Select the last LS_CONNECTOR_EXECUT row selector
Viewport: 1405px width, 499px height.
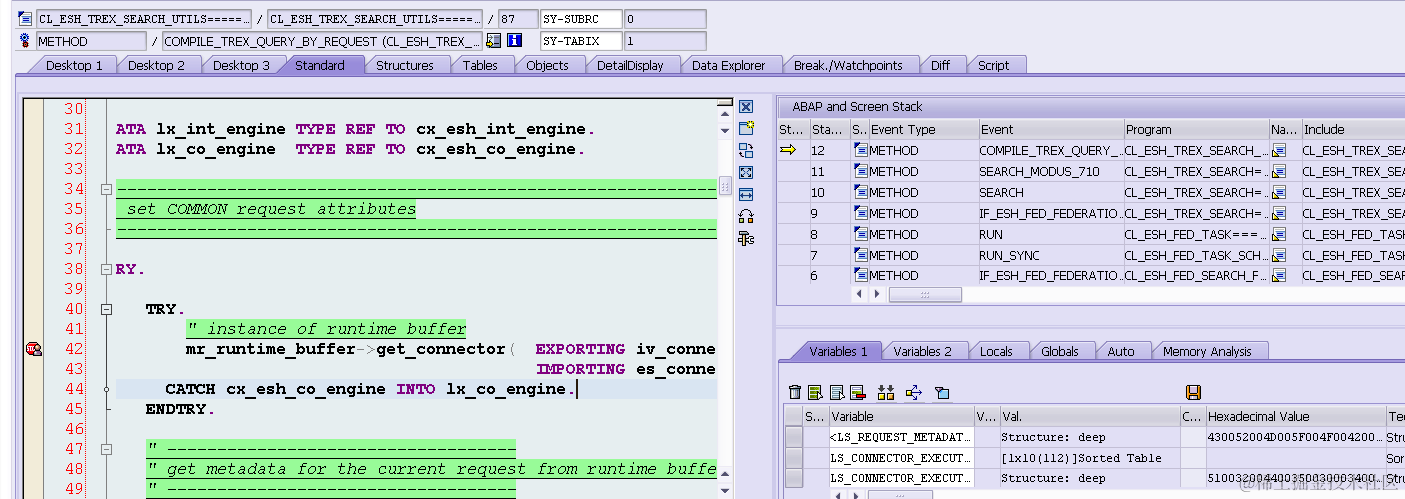[794, 478]
